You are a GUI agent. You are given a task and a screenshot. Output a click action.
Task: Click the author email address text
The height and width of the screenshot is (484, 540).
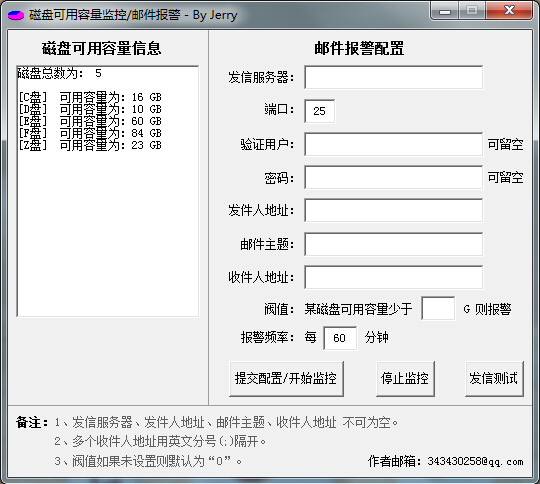tap(475, 461)
